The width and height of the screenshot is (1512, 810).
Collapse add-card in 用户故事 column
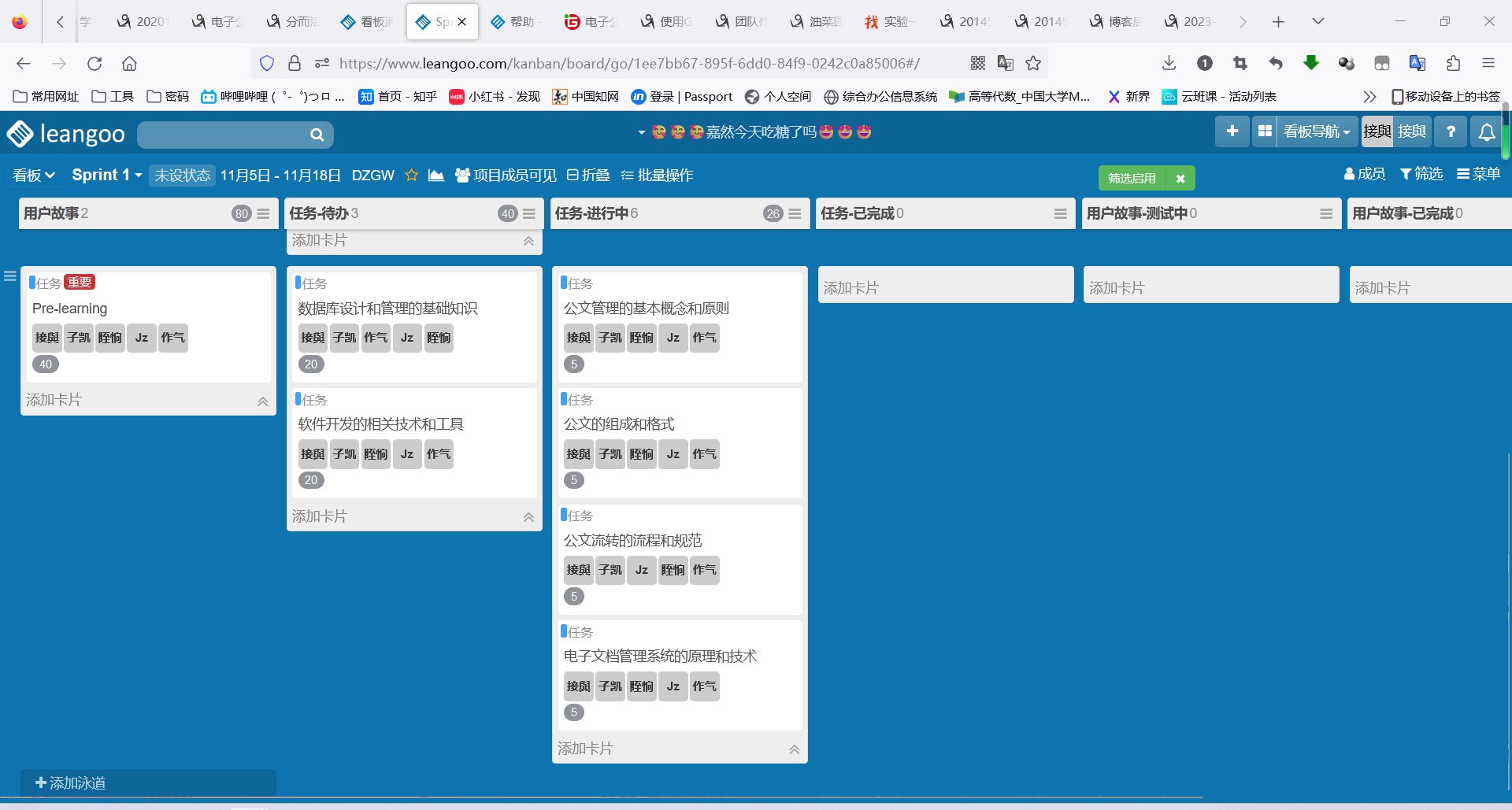click(263, 401)
